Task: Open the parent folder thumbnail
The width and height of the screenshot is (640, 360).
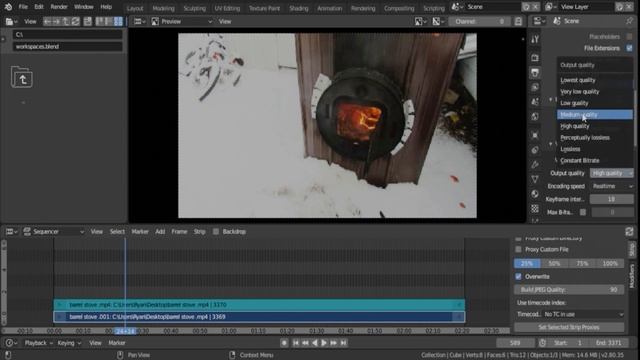Action: click(22, 77)
